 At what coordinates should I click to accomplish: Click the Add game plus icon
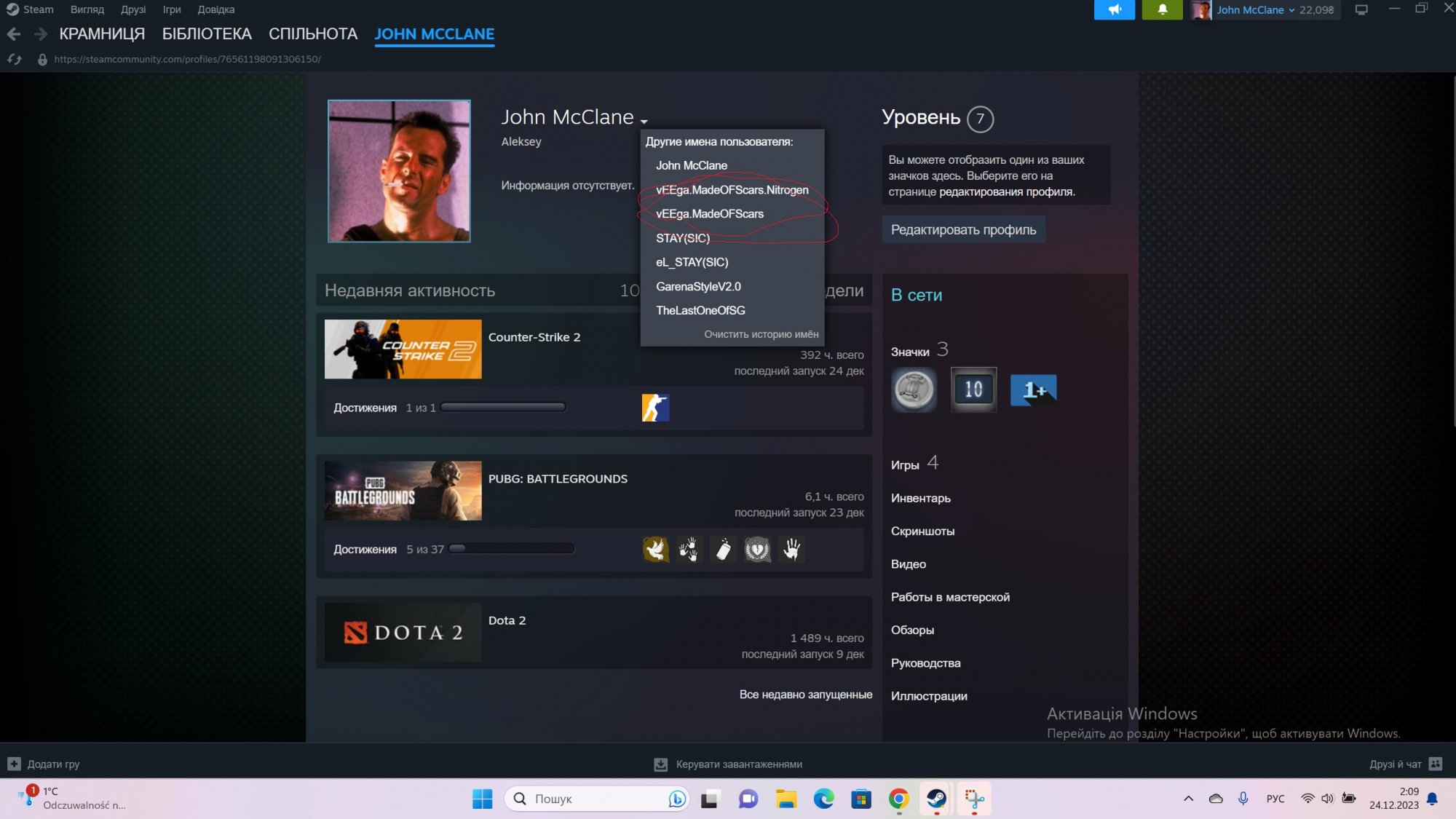[14, 764]
